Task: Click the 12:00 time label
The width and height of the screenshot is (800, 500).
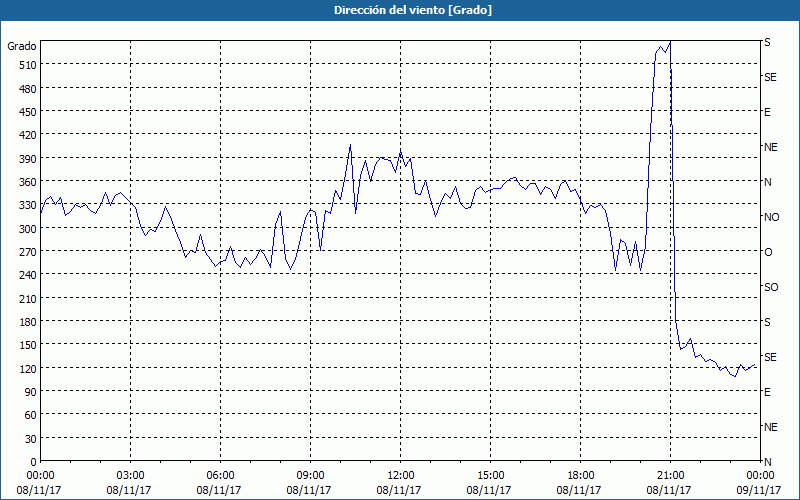Action: (401, 476)
